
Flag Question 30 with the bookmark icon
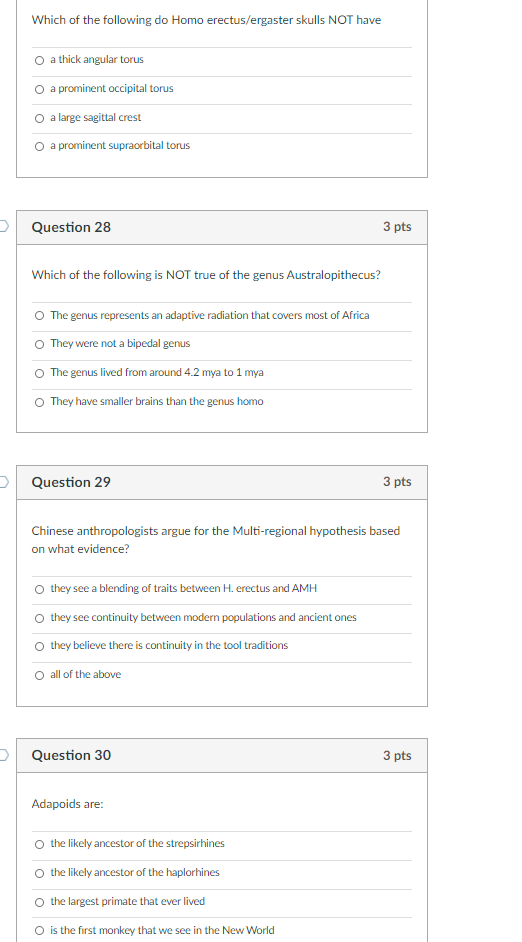pos(4,755)
